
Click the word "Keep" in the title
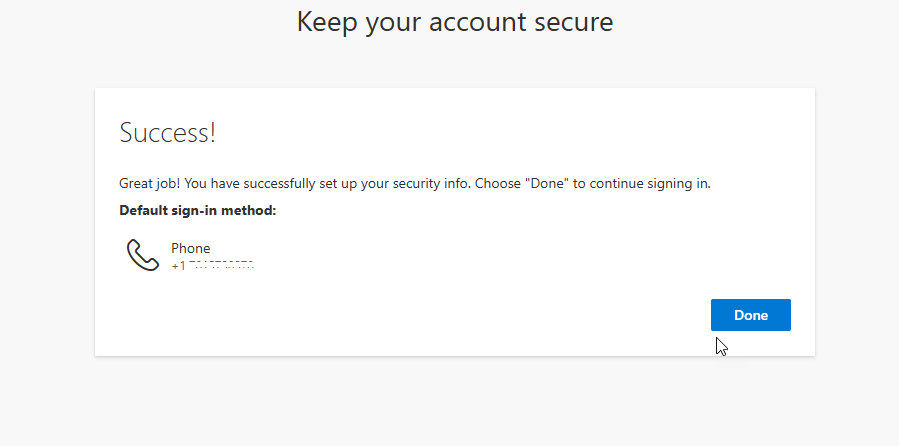coord(323,21)
